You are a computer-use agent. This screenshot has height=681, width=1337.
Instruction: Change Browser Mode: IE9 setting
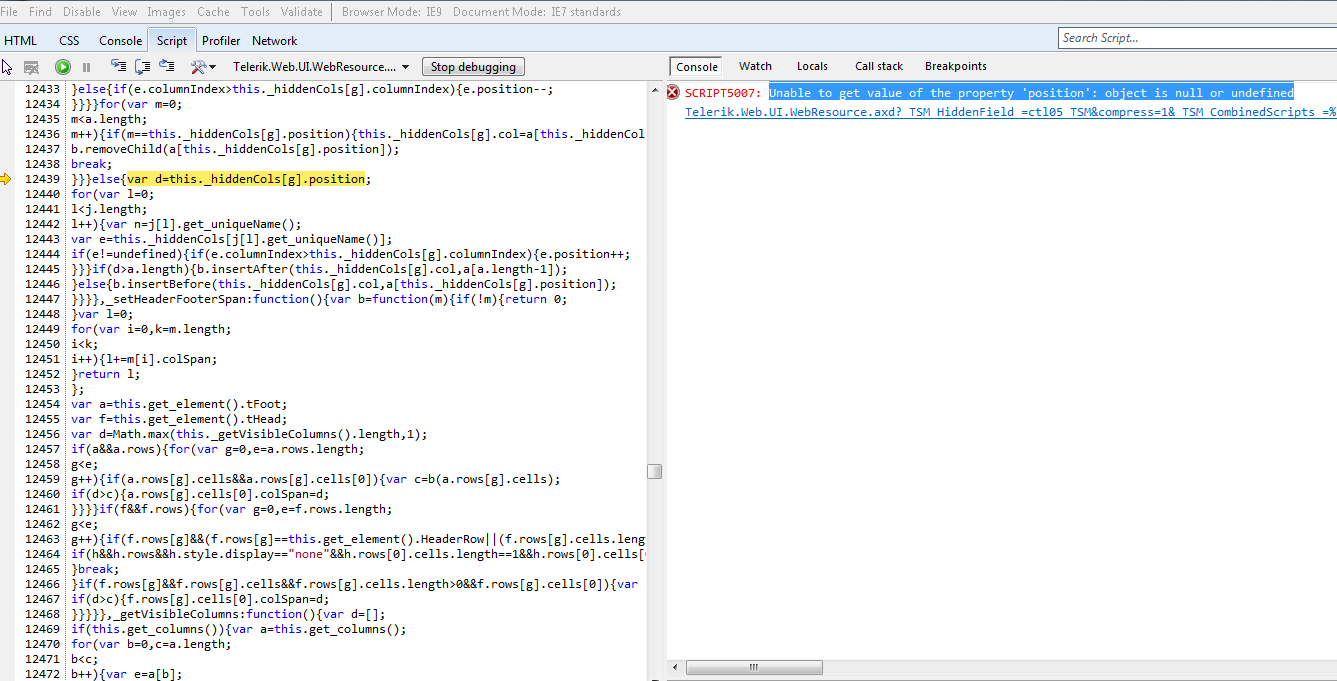tap(392, 12)
